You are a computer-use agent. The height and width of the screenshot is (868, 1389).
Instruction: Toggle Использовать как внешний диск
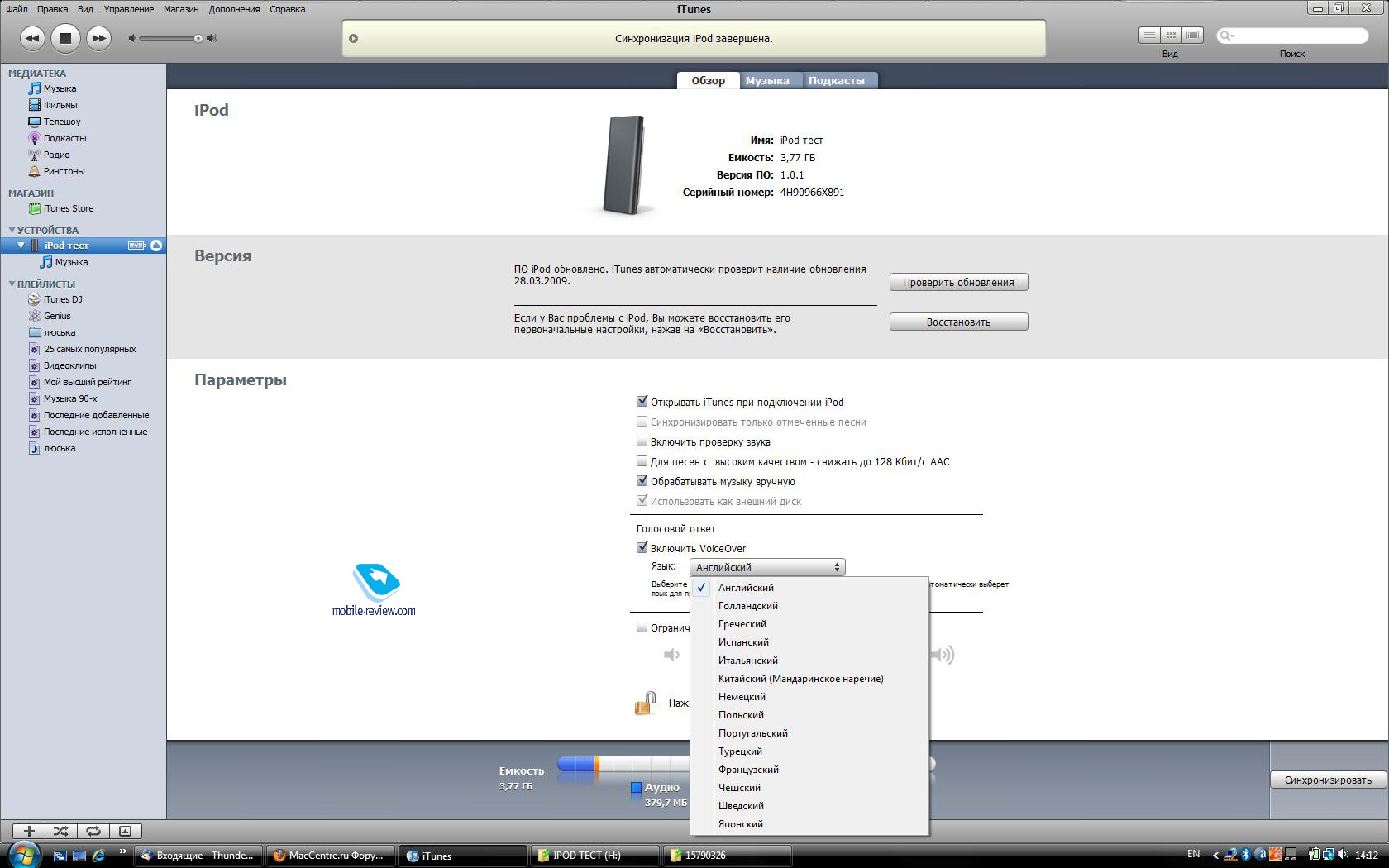[642, 500]
